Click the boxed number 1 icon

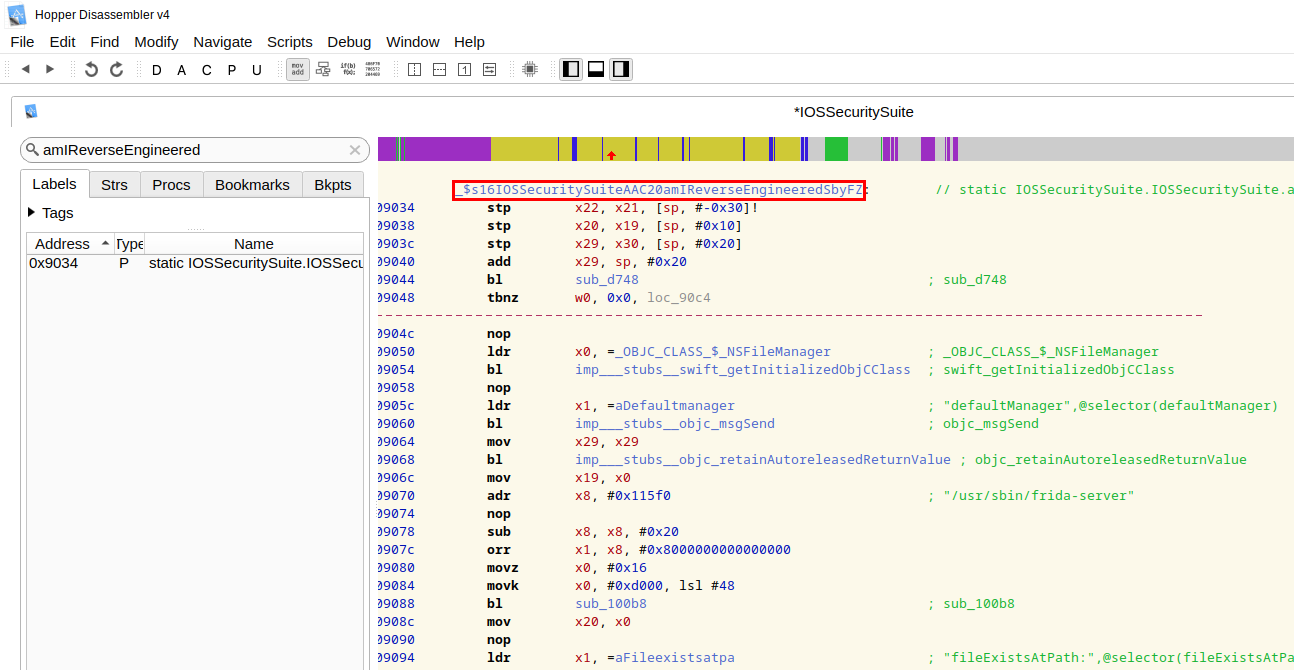464,69
